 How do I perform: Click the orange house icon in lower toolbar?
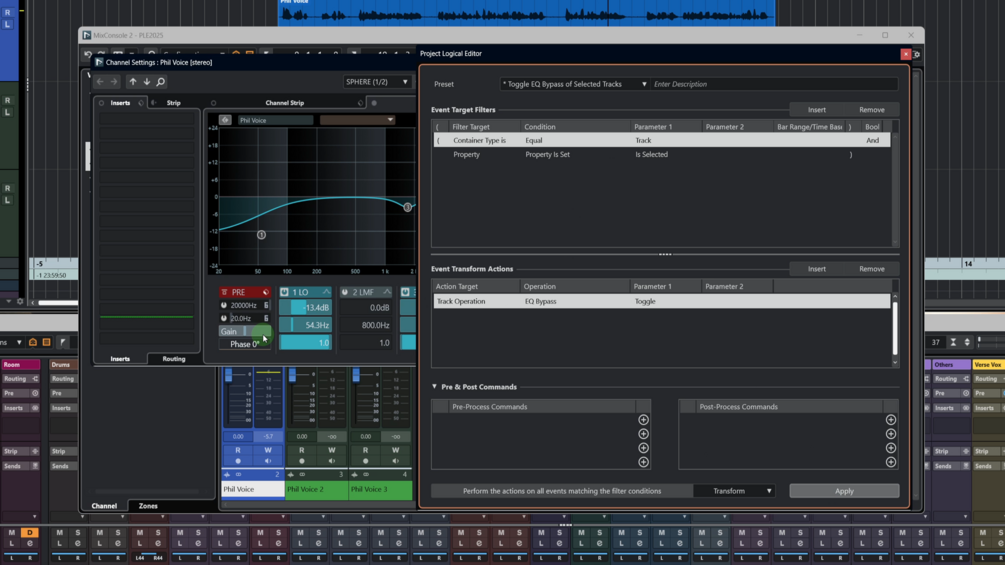click(33, 343)
